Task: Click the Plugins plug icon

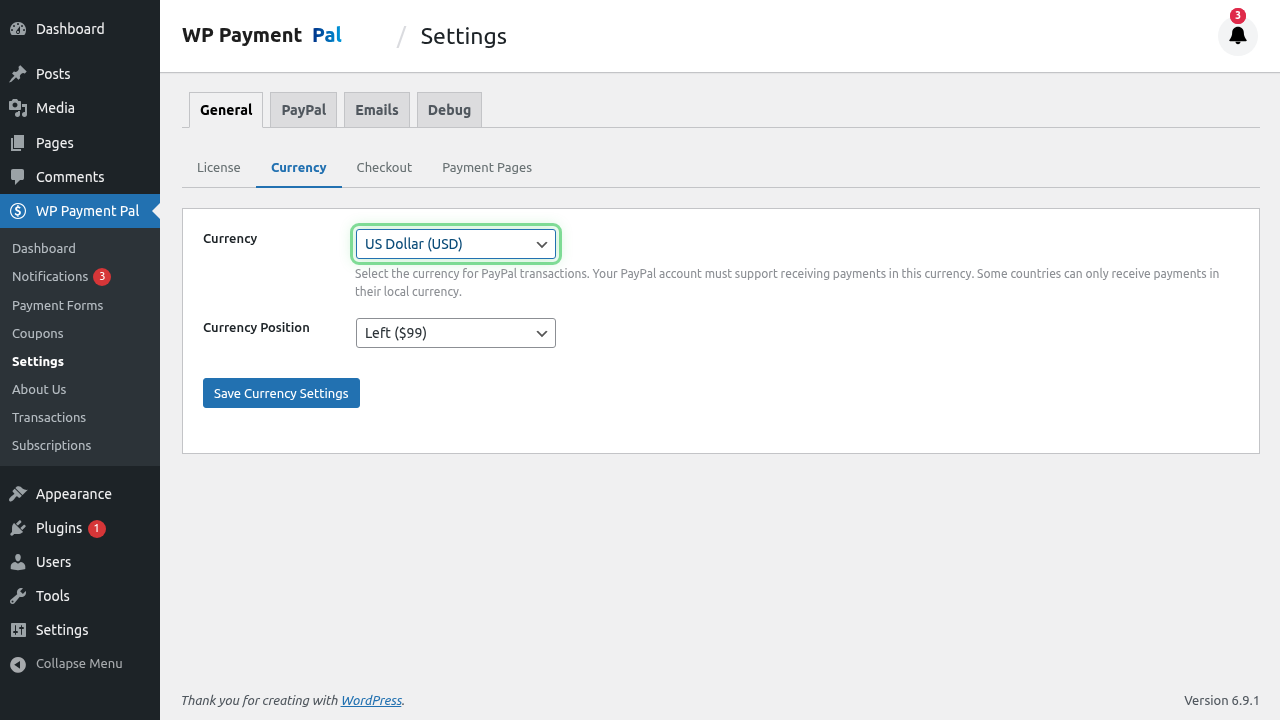Action: click(x=18, y=528)
